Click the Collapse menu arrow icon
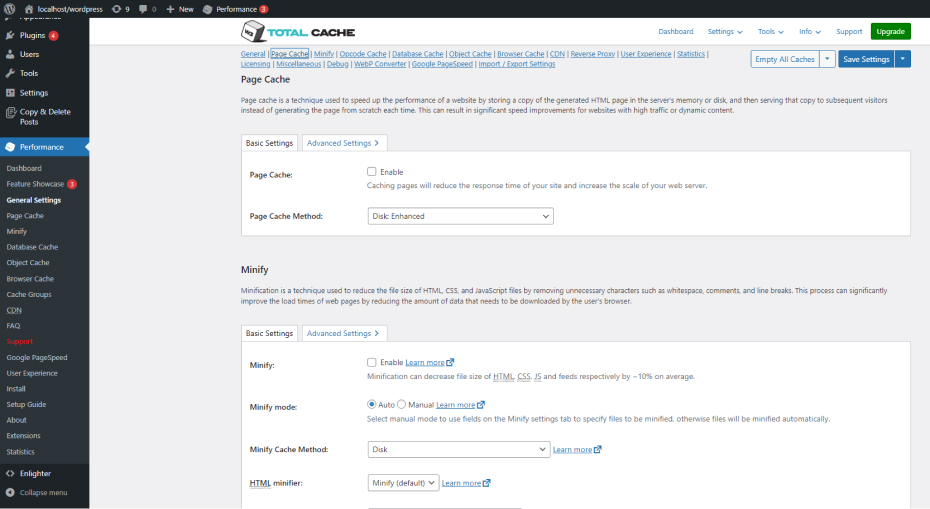Screen dimensions: 930x509 tap(10, 492)
